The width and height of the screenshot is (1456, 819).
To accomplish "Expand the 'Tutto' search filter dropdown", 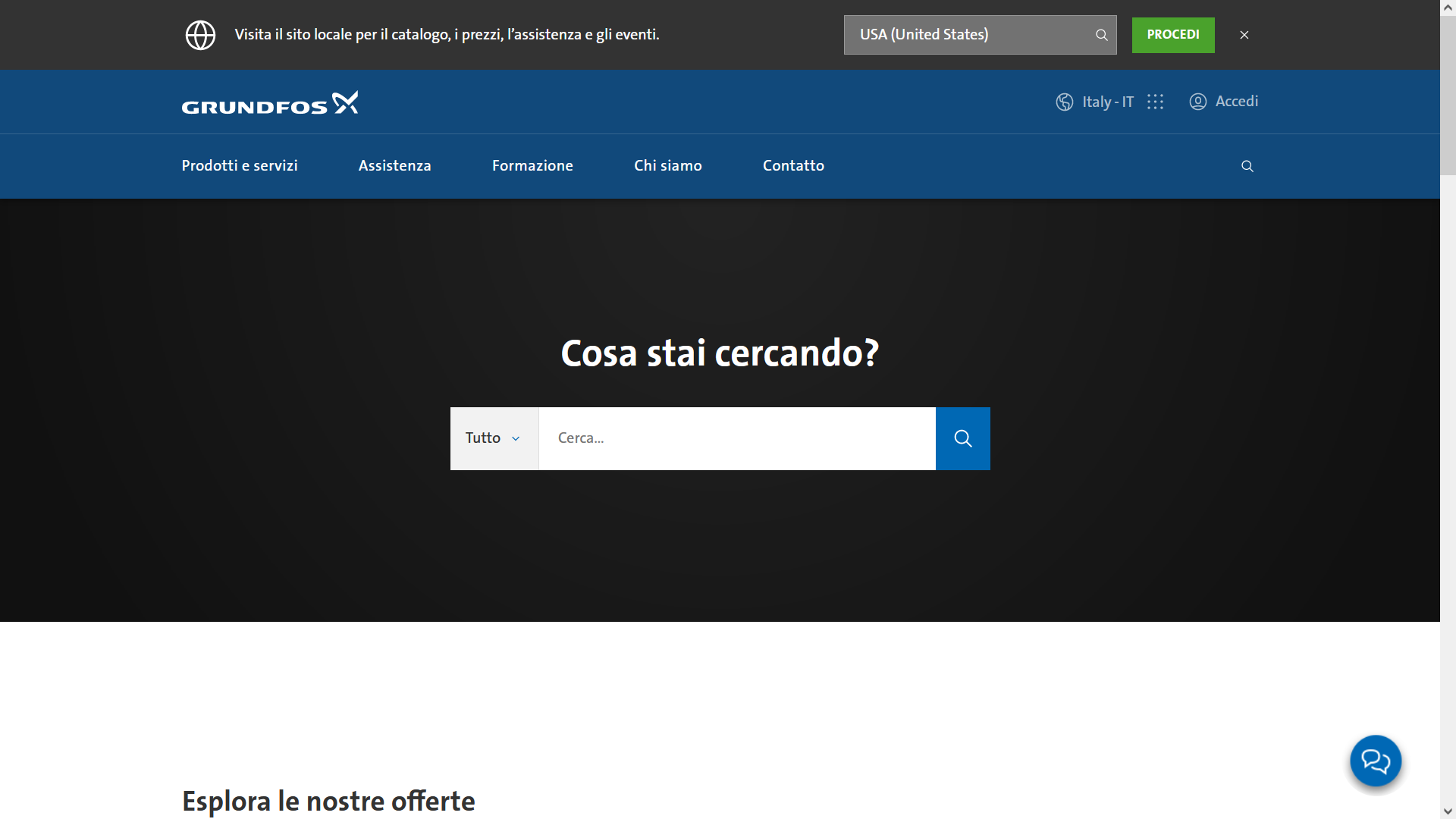I will (x=494, y=438).
